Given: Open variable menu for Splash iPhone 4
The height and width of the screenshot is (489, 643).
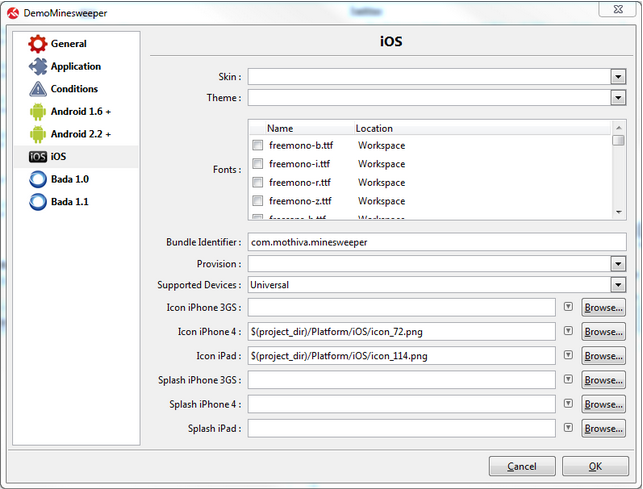Looking at the screenshot, I should tap(568, 403).
